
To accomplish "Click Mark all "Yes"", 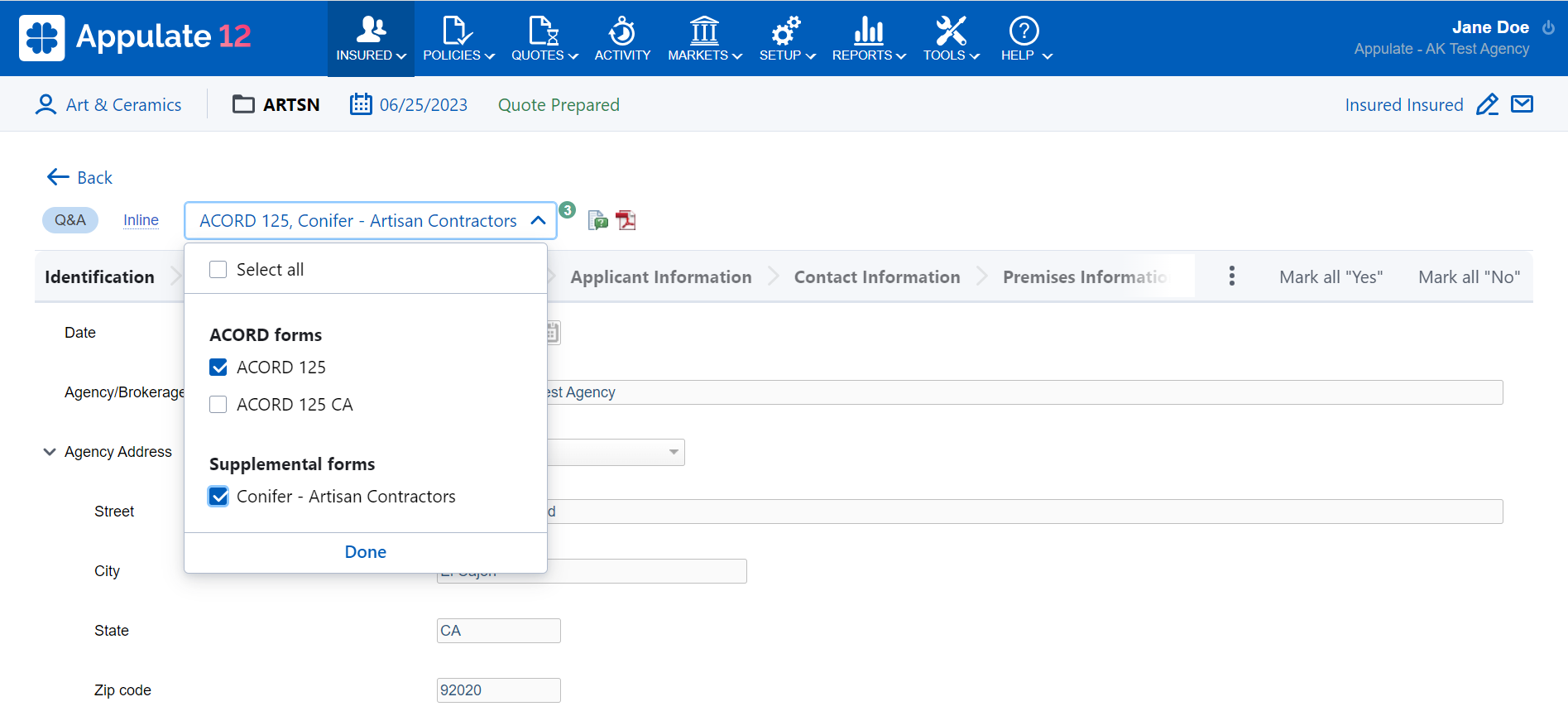I will tap(1331, 277).
